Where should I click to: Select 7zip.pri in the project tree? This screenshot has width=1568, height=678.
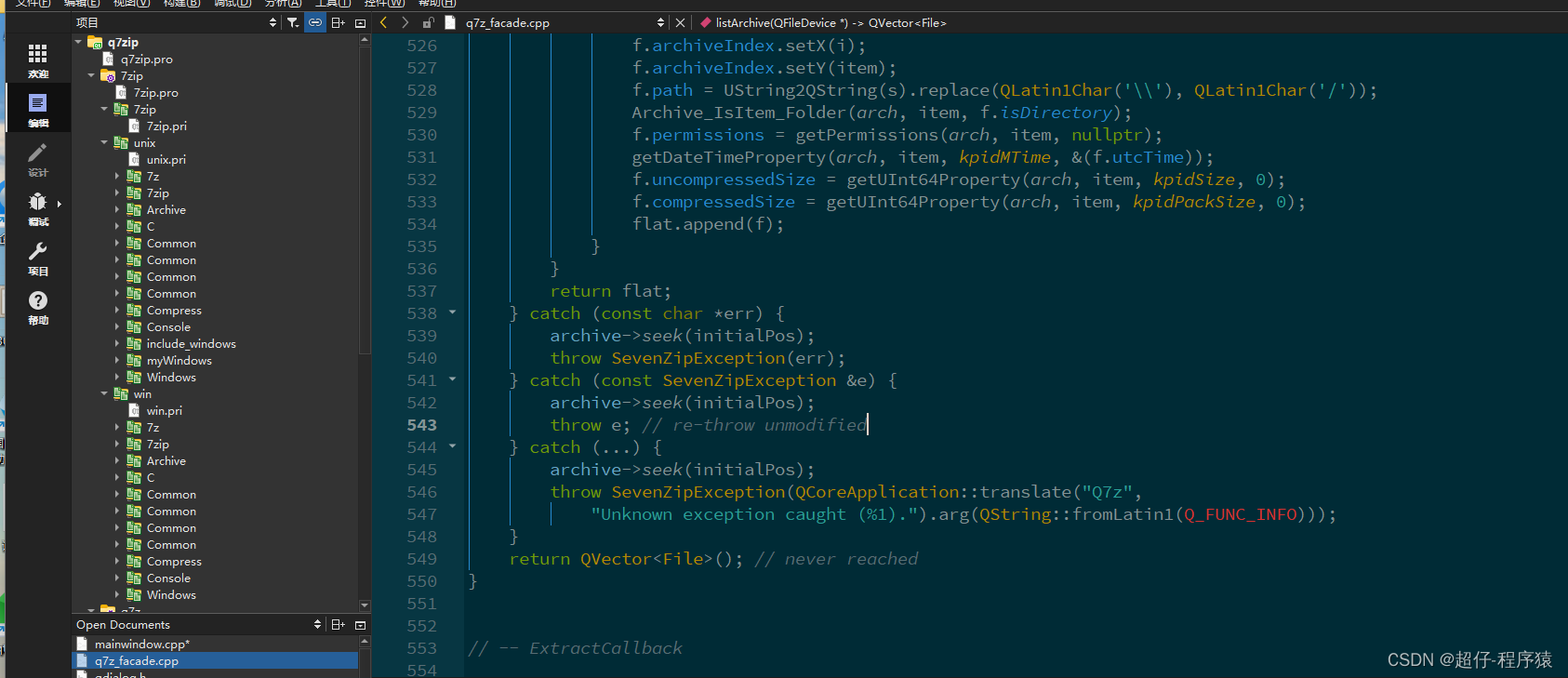coord(166,126)
